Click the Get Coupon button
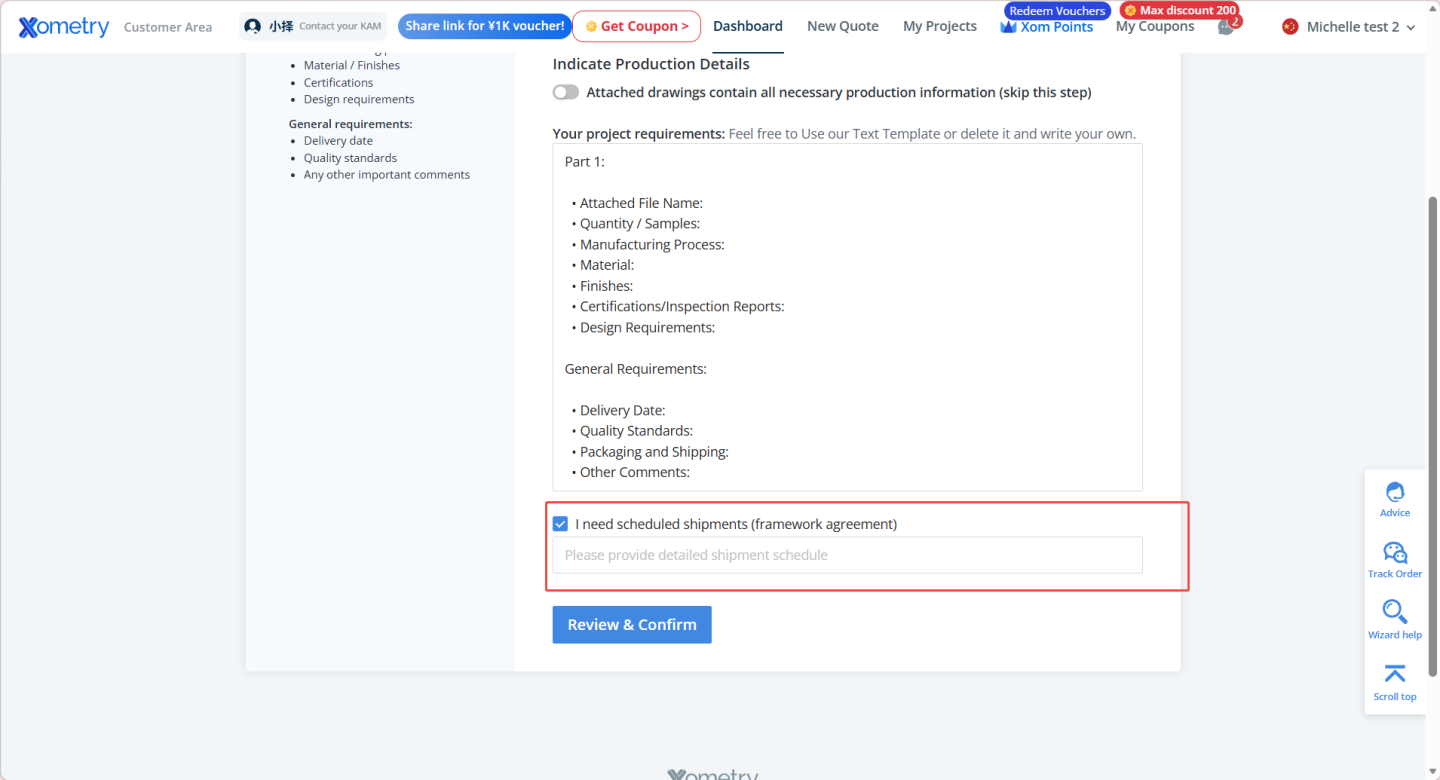The width and height of the screenshot is (1440, 780). pos(636,27)
